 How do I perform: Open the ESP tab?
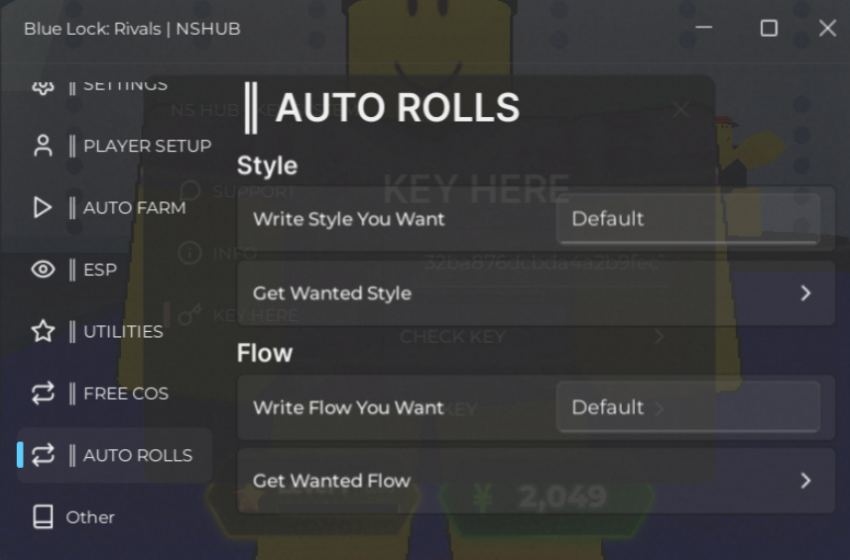[x=114, y=269]
